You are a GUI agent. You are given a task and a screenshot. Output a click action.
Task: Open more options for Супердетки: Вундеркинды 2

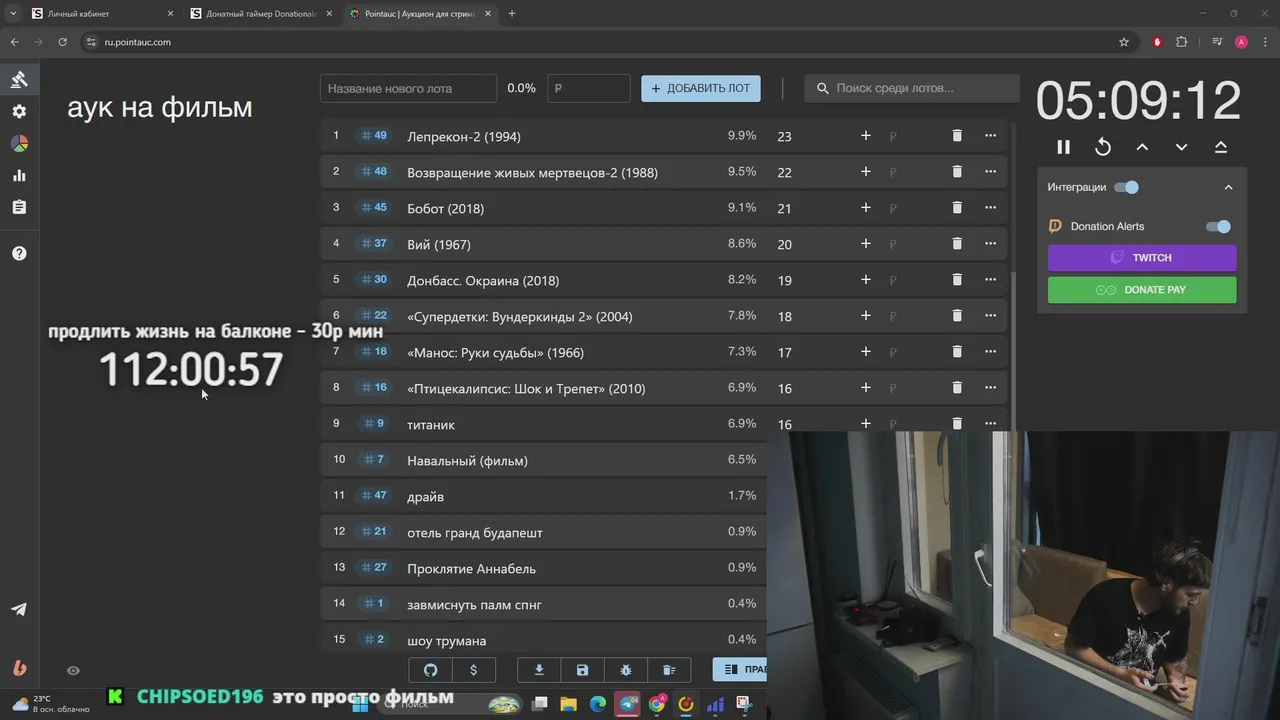pos(991,315)
